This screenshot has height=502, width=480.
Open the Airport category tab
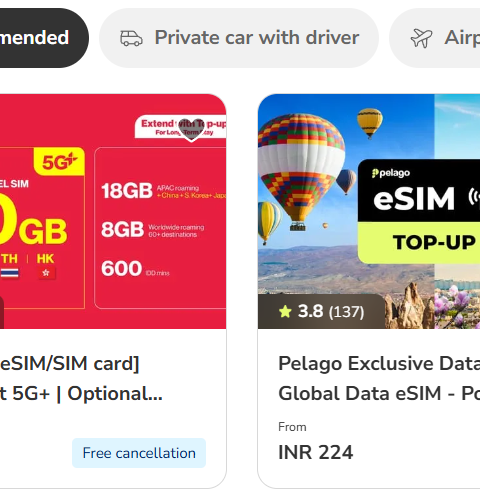coord(435,38)
